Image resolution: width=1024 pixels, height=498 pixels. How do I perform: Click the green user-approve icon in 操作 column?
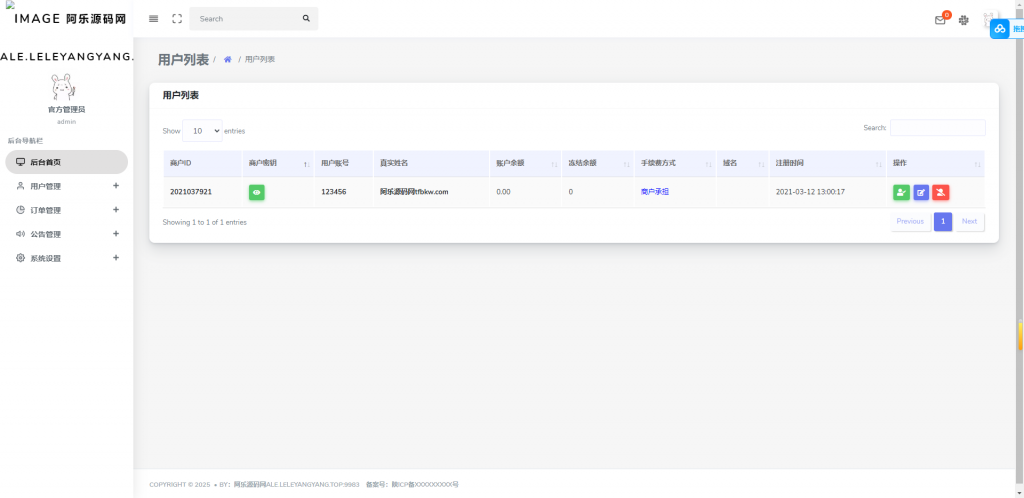point(901,192)
